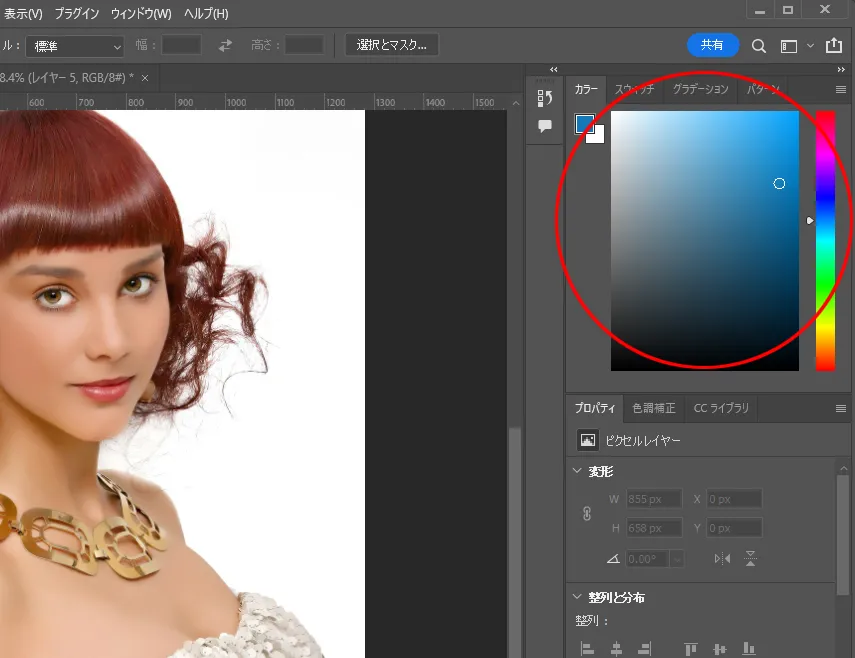Collapse the 整列と分布 section
The width and height of the screenshot is (855, 658).
577,597
